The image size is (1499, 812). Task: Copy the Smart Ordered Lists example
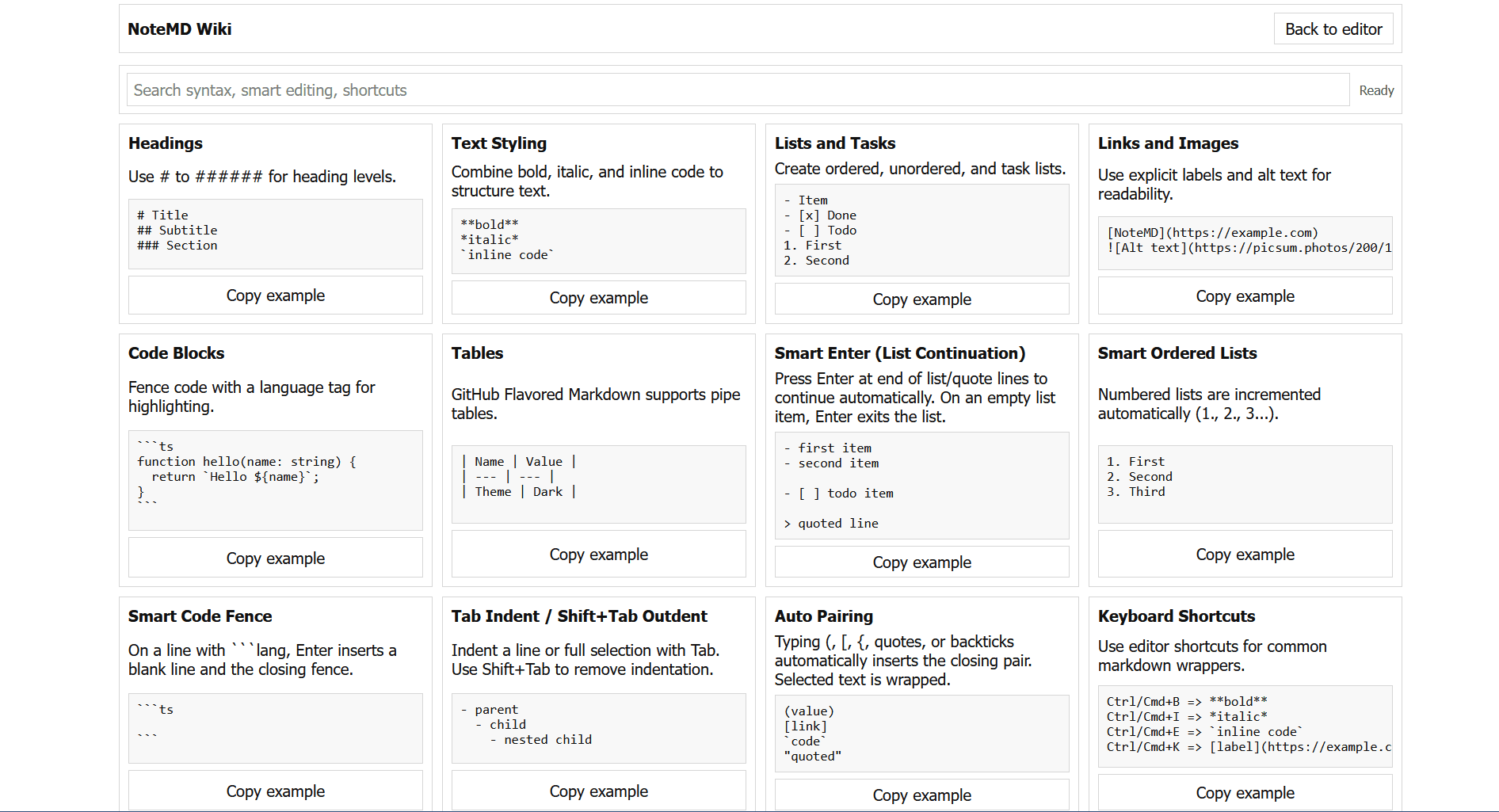(1245, 554)
